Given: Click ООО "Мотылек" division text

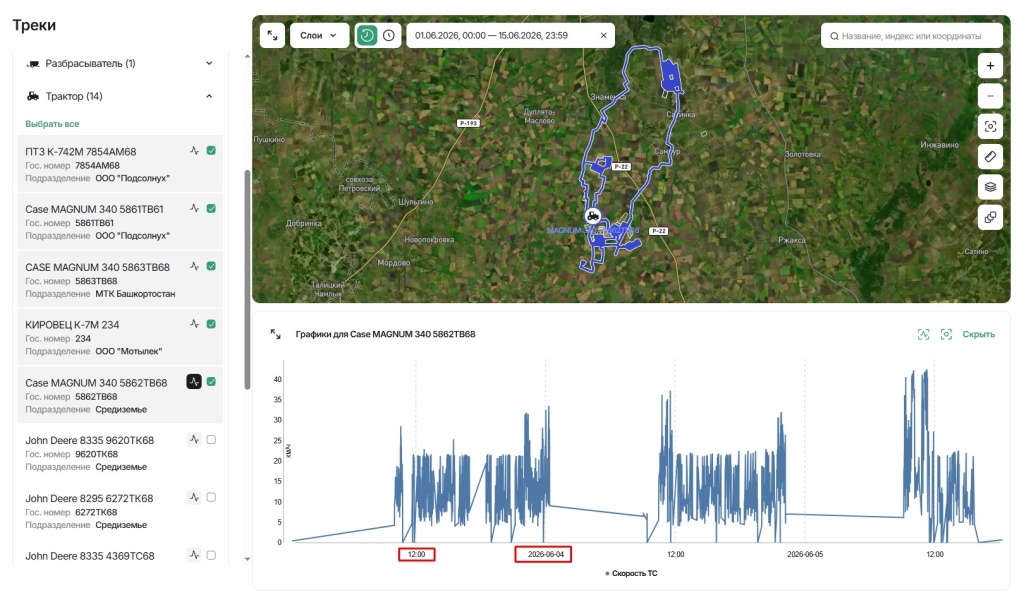Looking at the screenshot, I should pyautogui.click(x=129, y=351).
